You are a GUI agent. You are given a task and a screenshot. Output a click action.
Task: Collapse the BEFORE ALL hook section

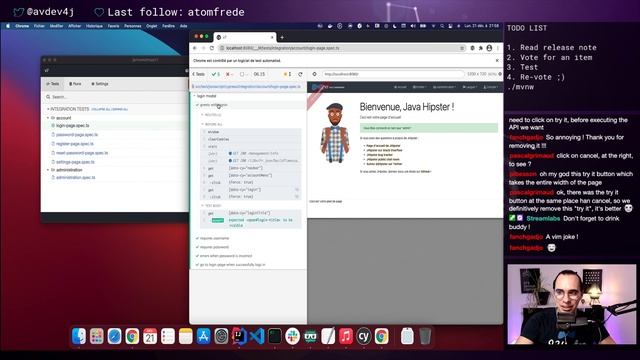click(212, 124)
